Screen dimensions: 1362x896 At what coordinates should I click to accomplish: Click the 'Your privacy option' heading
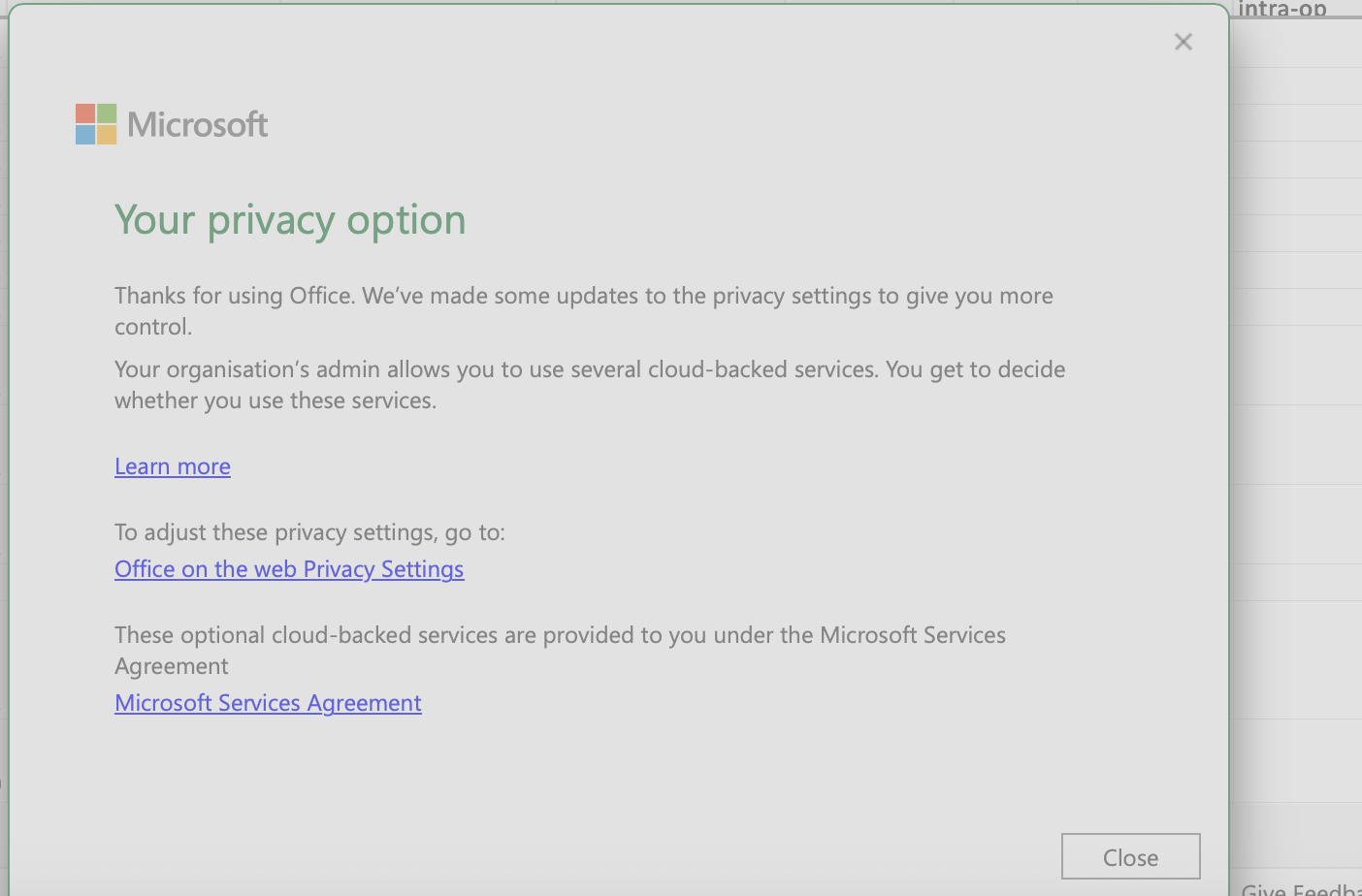point(290,220)
